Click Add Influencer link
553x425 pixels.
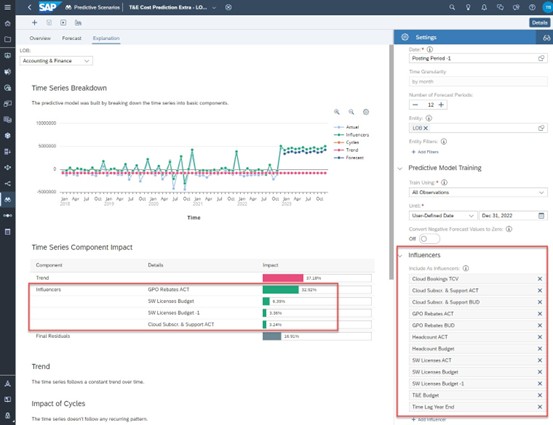[x=429, y=420]
